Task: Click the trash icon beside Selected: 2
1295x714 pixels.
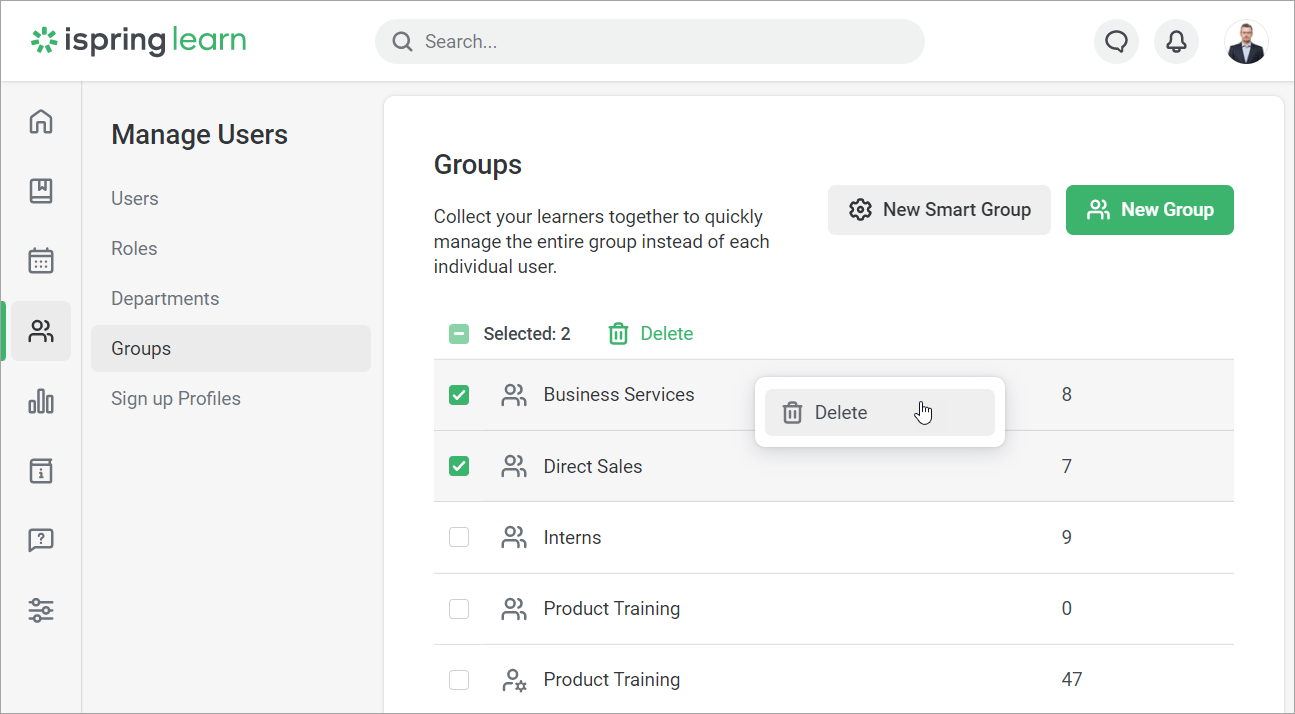Action: pos(619,334)
